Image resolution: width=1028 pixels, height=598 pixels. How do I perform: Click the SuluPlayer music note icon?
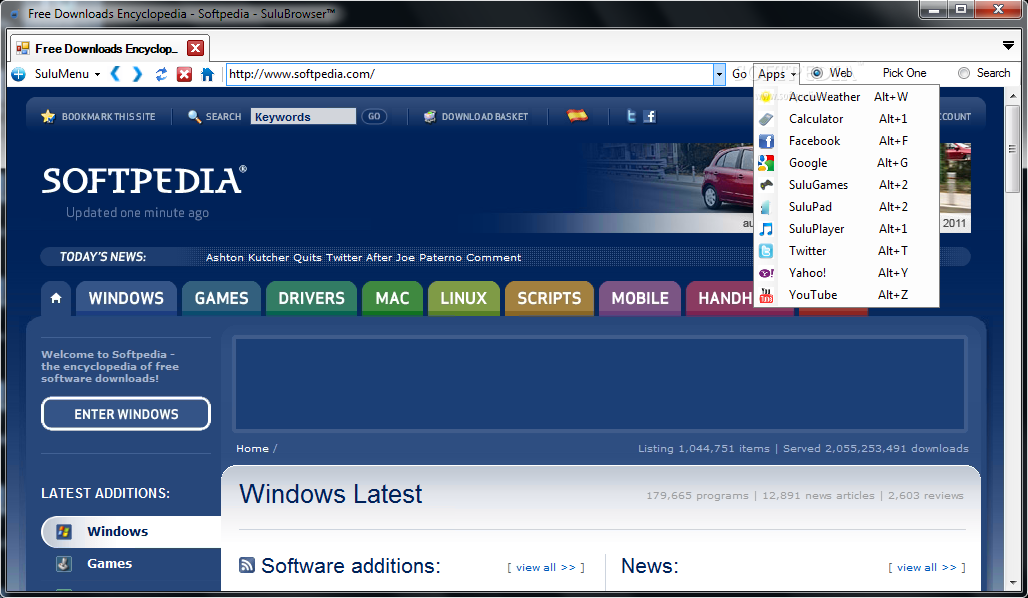click(766, 229)
